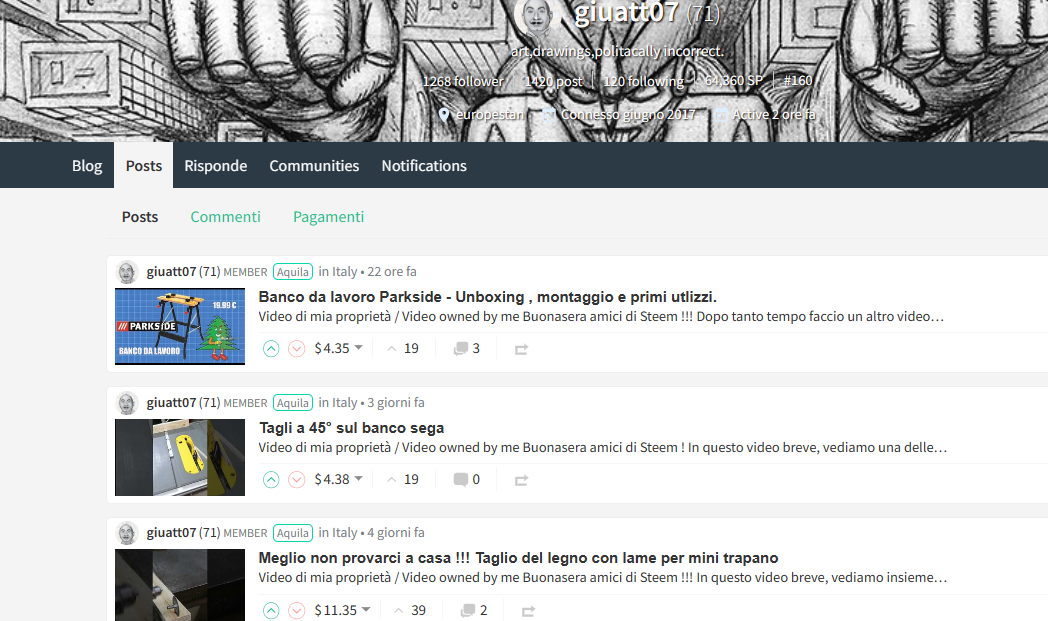Screen dimensions: 1048x621
Task: Click author avatar on Tagli a 45° post
Action: pyautogui.click(x=126, y=403)
